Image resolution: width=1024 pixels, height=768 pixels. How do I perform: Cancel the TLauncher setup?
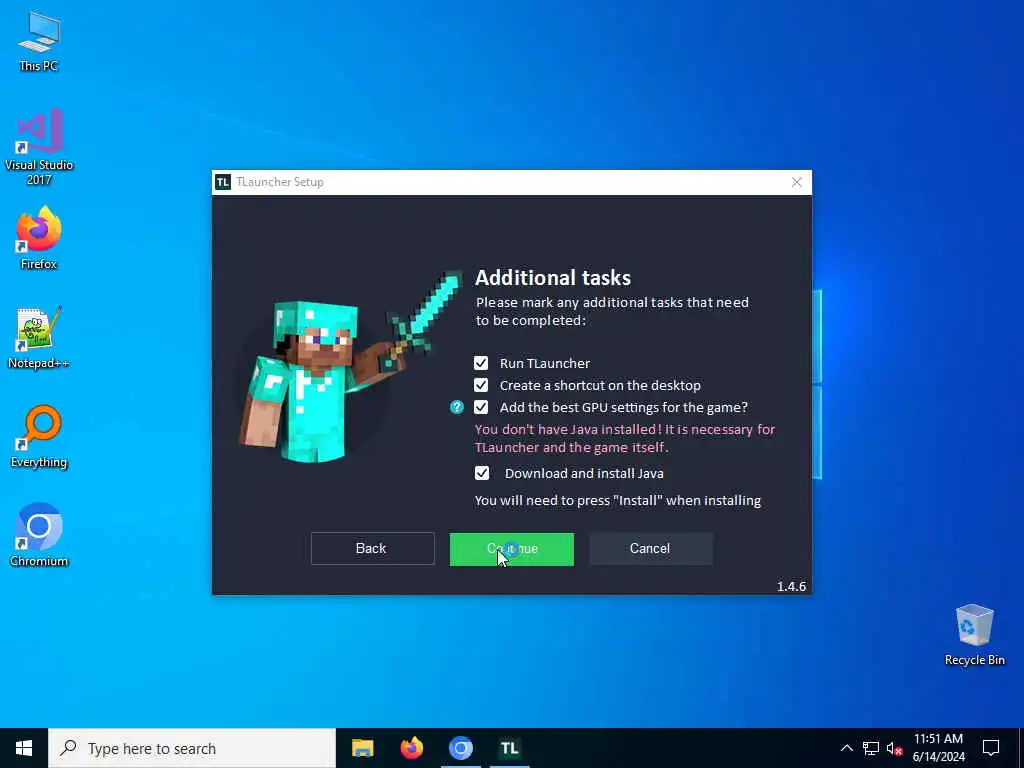(x=650, y=549)
